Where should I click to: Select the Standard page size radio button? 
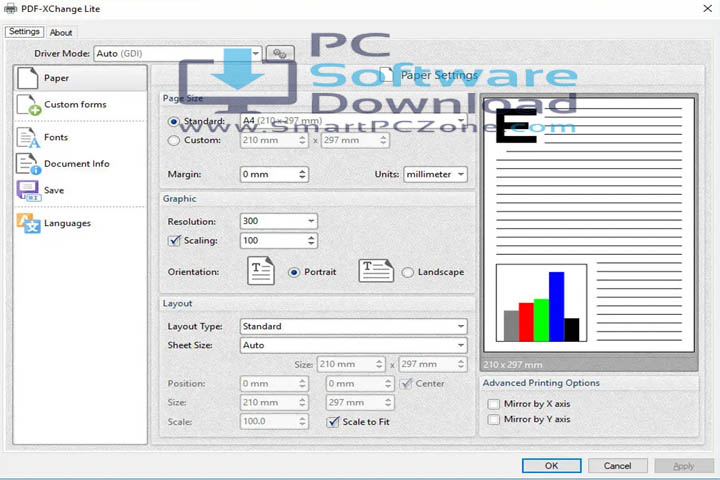(173, 122)
